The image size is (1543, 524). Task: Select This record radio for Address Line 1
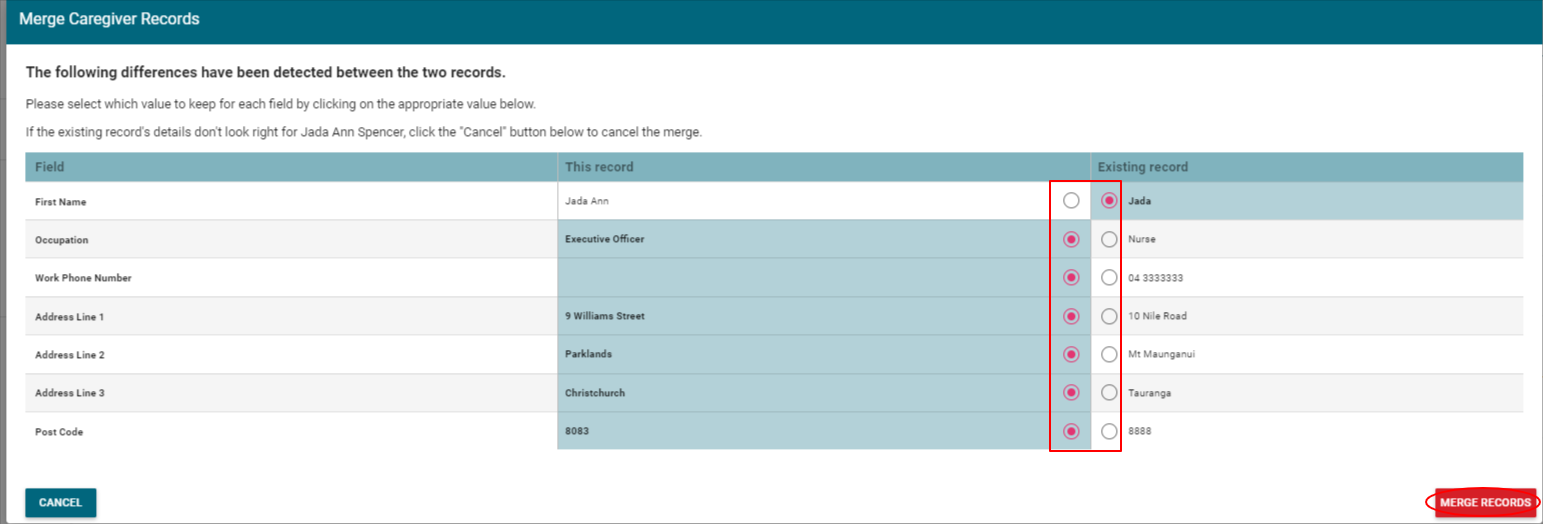click(x=1071, y=316)
